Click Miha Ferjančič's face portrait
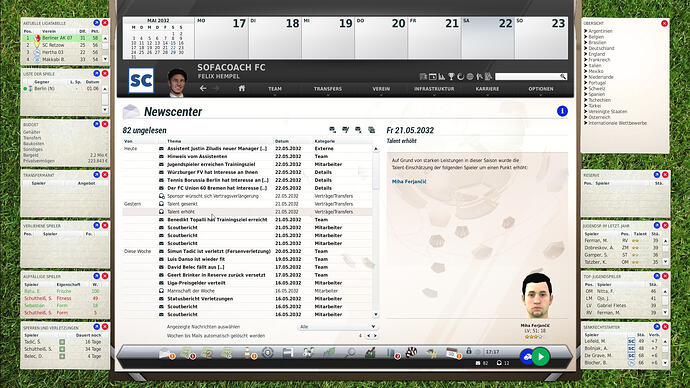This screenshot has width=690, height=388. pos(537,296)
